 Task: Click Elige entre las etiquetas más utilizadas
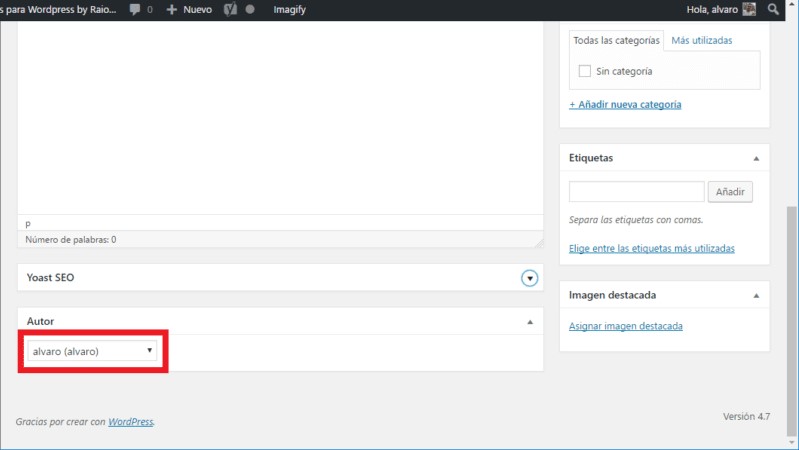point(651,248)
